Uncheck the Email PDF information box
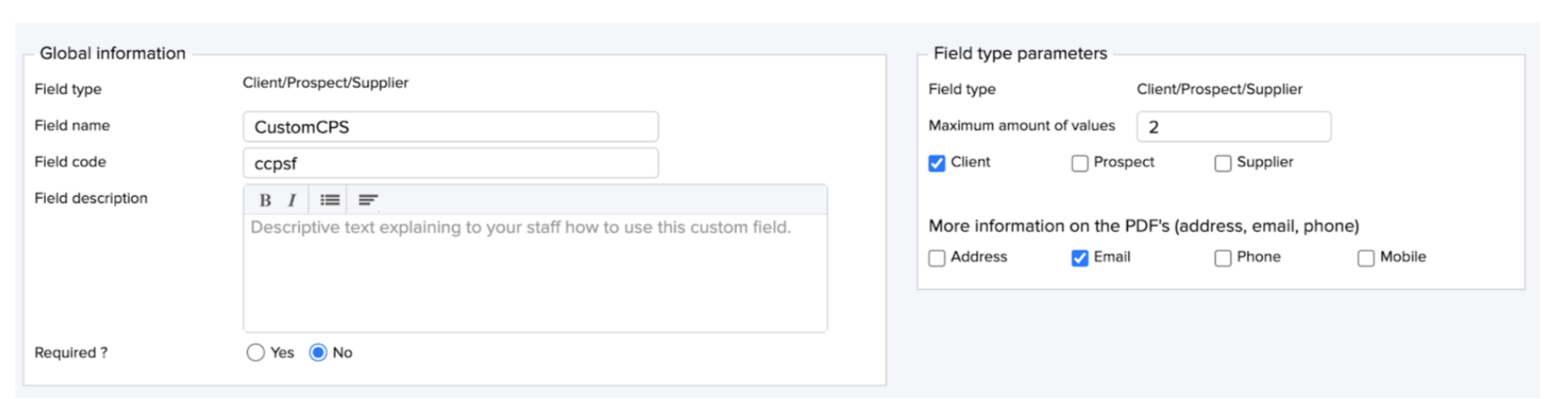This screenshot has height=399, width=1568. pyautogui.click(x=1079, y=258)
